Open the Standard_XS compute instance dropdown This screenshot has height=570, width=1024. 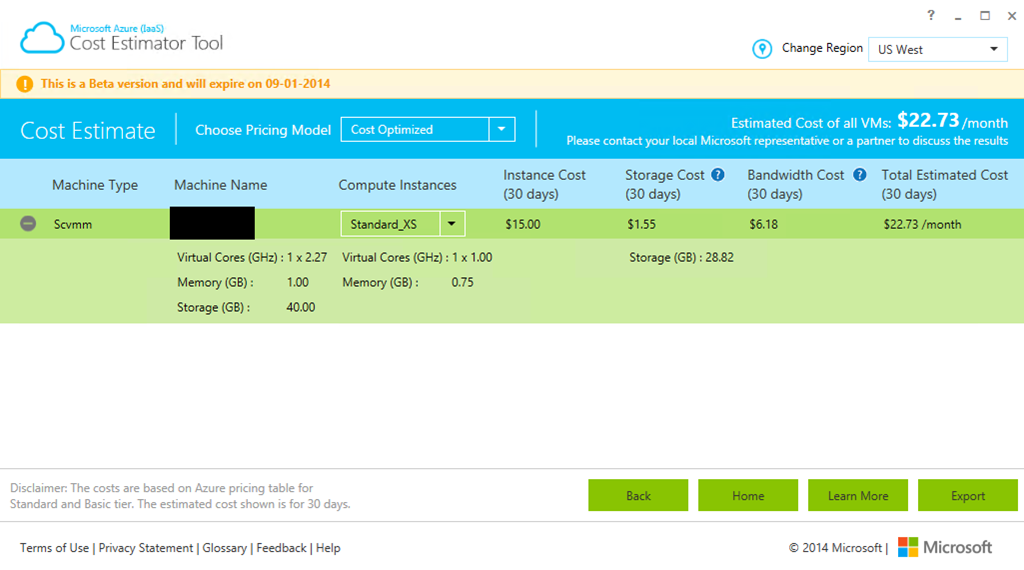(452, 224)
